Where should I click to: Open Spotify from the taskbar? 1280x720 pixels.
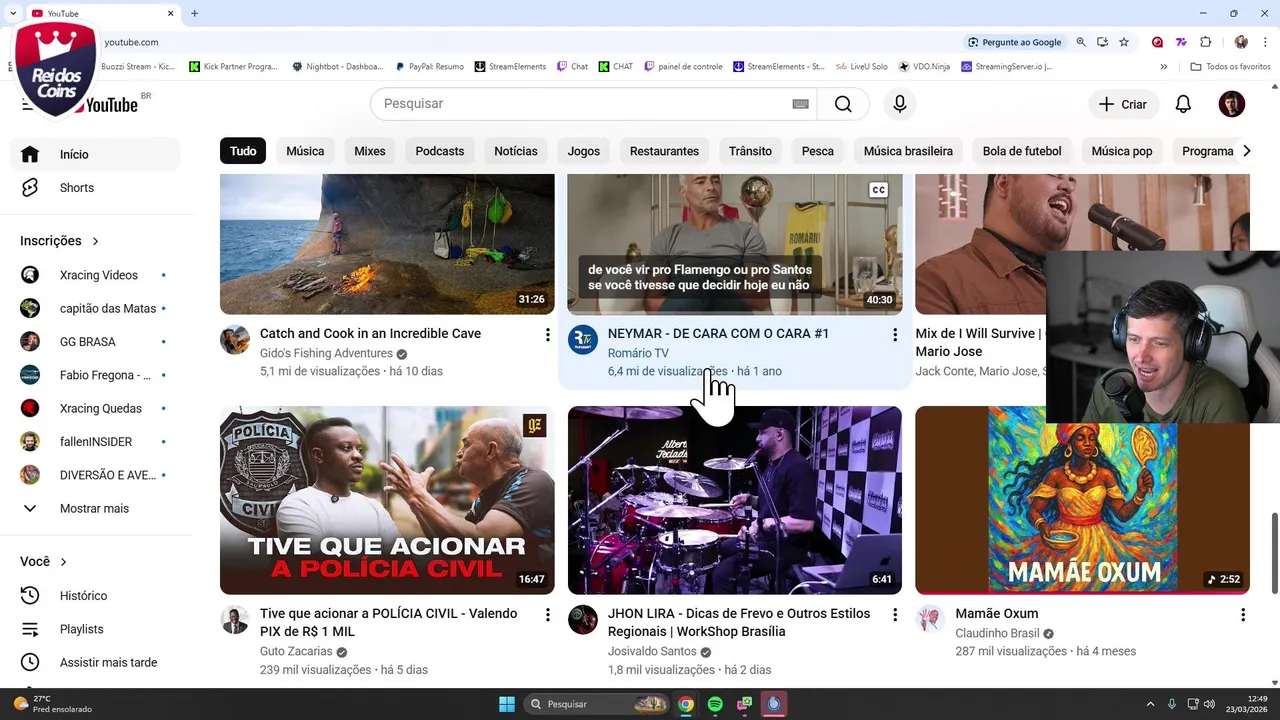[x=715, y=704]
